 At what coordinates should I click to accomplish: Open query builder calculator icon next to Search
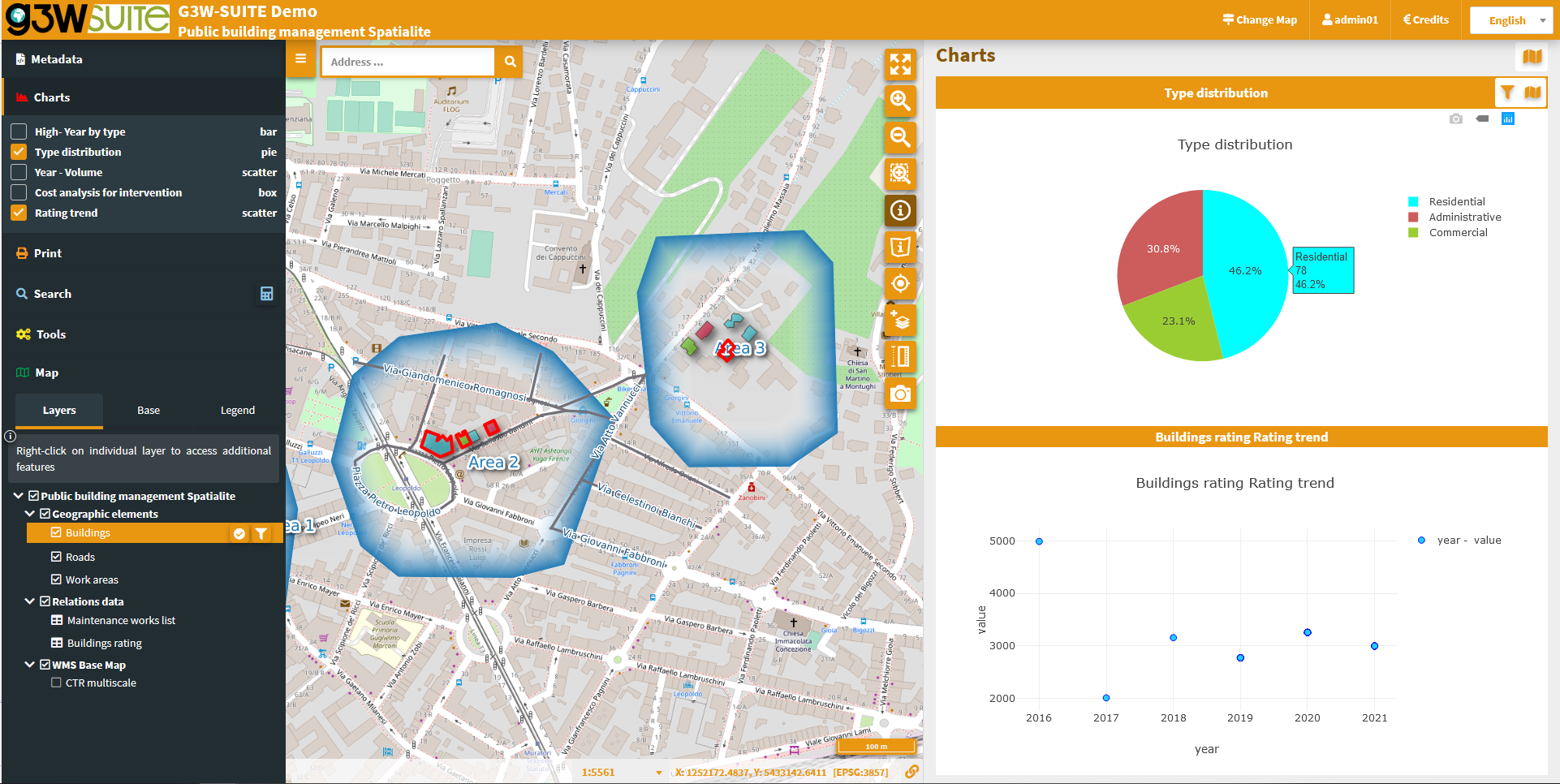(x=266, y=294)
